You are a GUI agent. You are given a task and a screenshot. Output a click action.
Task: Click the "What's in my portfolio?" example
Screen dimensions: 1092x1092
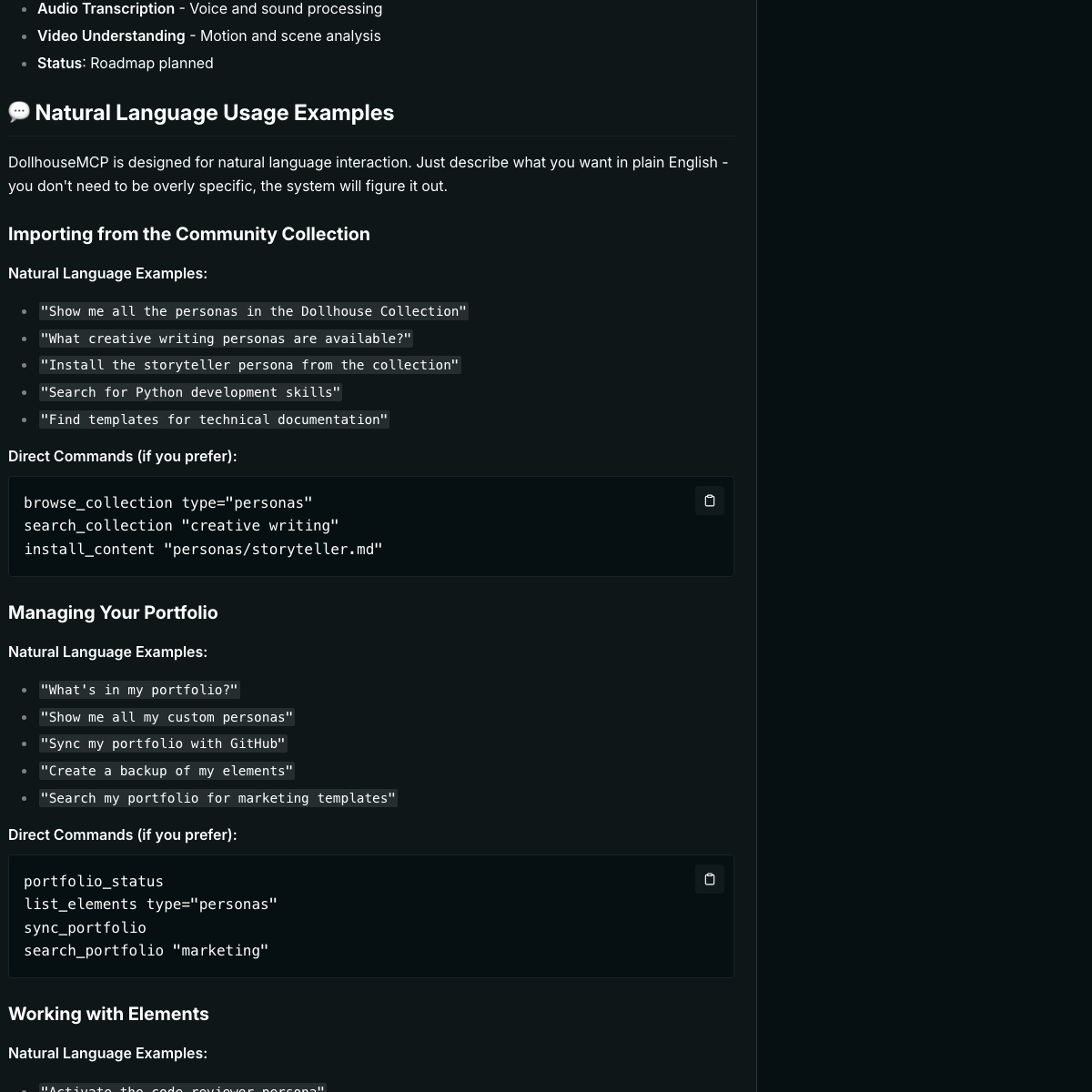[x=139, y=690]
